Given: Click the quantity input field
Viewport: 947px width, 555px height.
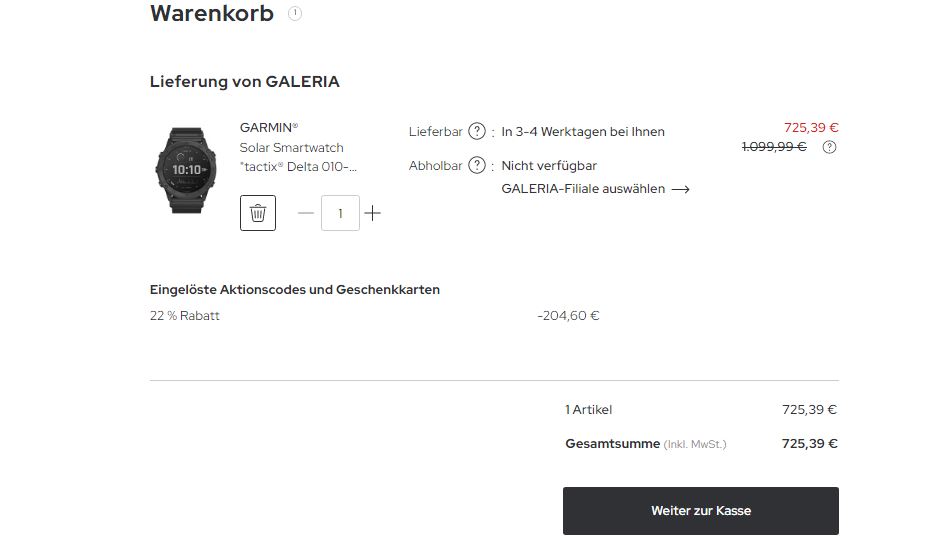Looking at the screenshot, I should point(340,213).
